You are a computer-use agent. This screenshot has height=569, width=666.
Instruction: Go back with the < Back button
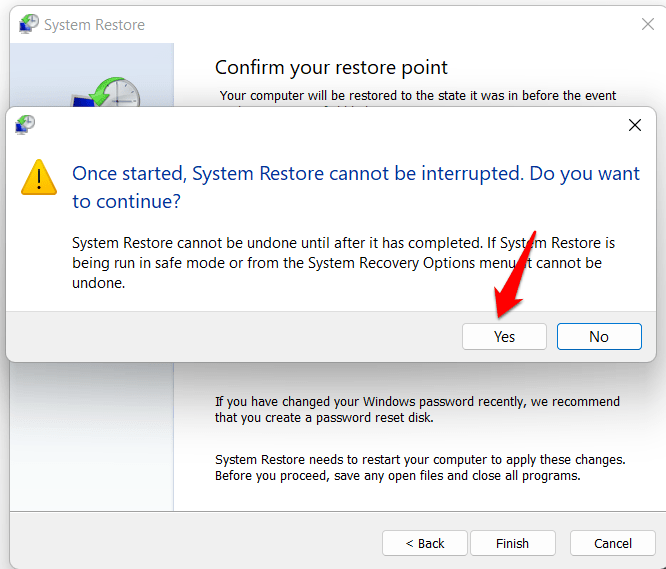pos(425,543)
